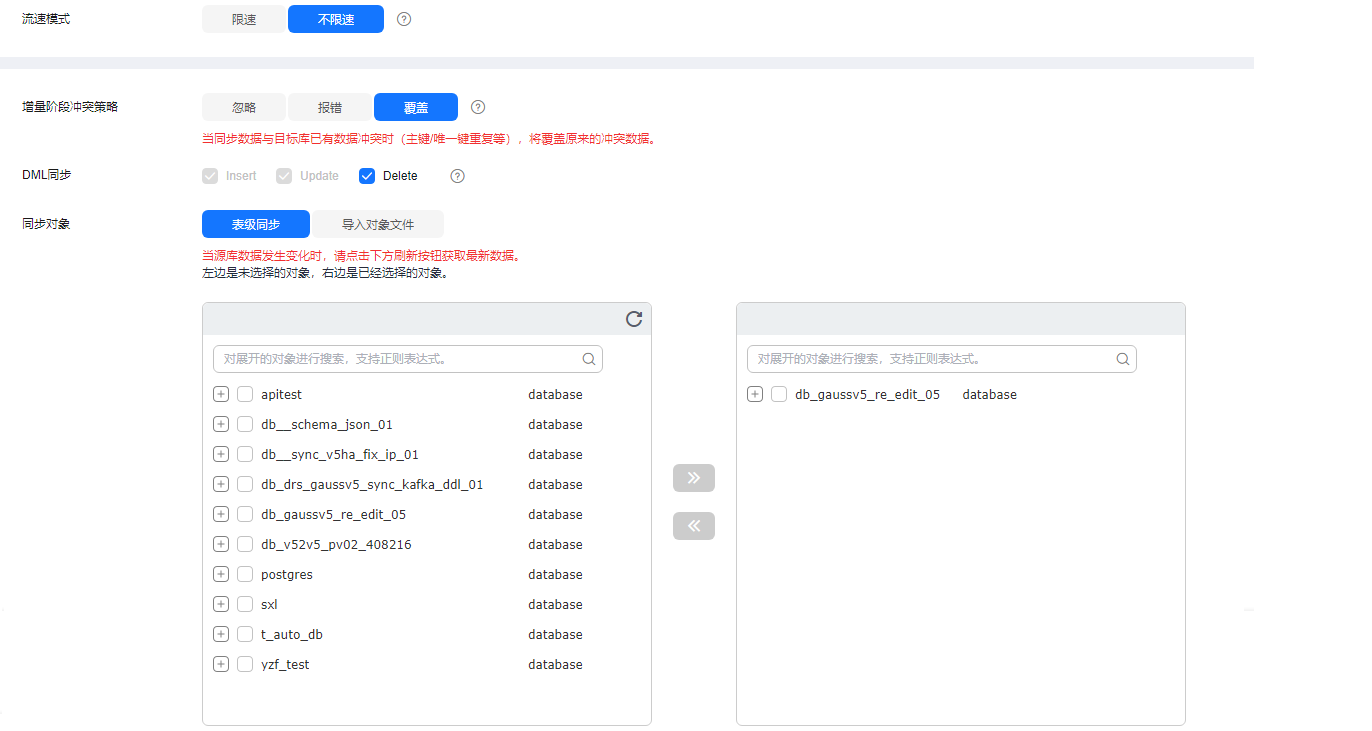Open the help tooltip next to the Delete checkbox
Viewport: 1372px width, 731px height.
(457, 175)
